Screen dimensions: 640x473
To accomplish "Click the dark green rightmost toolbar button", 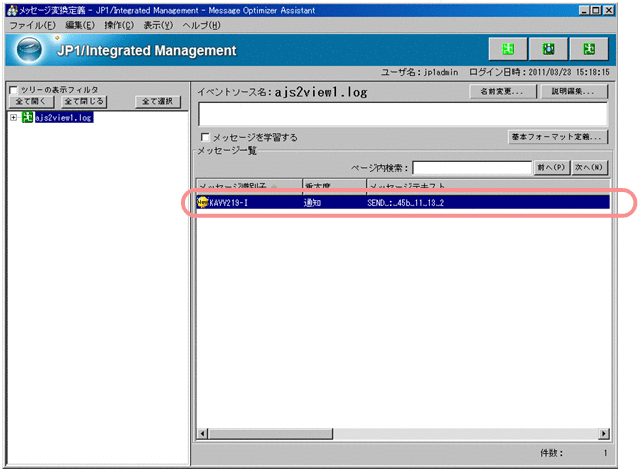I will [x=589, y=49].
